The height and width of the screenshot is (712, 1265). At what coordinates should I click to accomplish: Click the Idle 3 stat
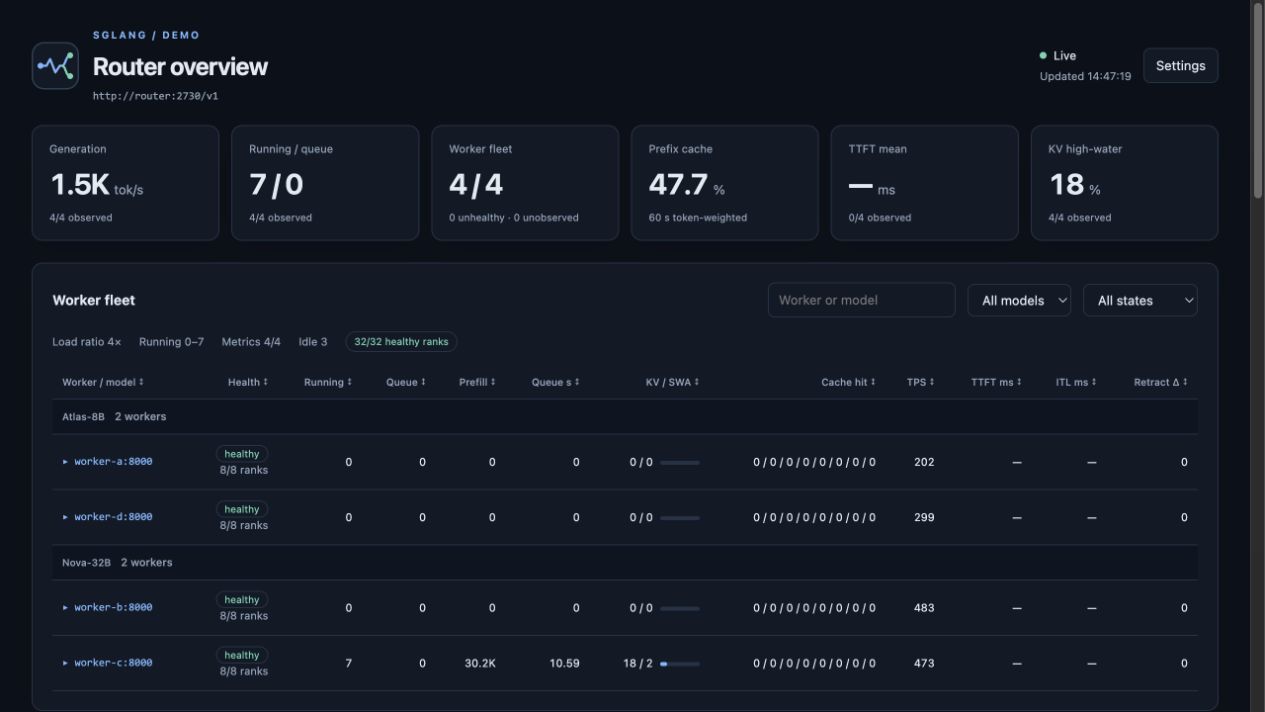[313, 342]
